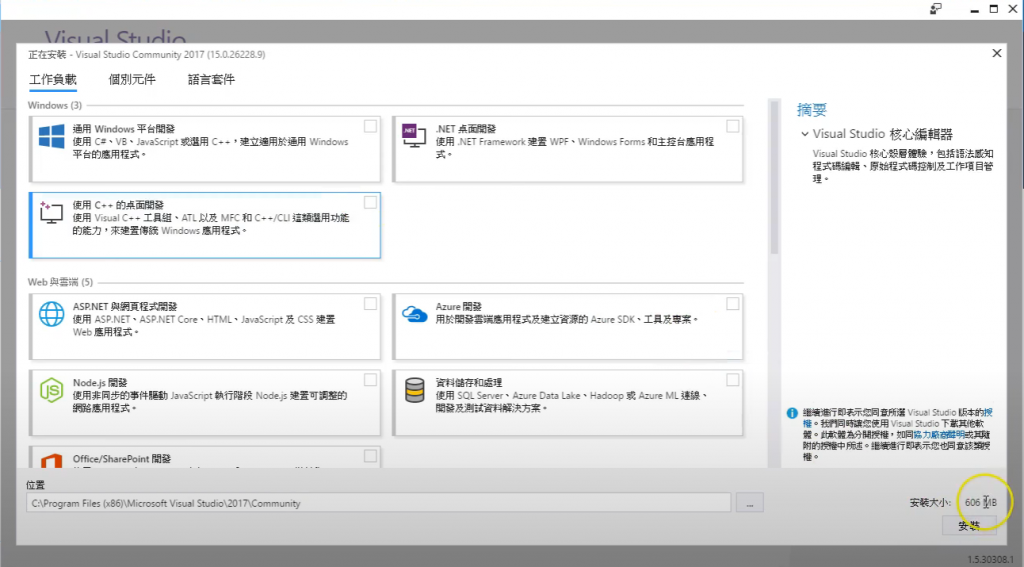Click the .NET desktop development icon

coord(413,135)
